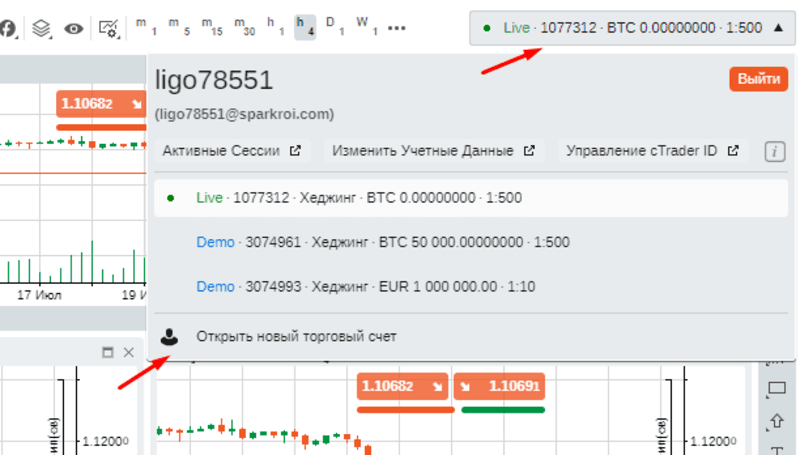Image resolution: width=800 pixels, height=455 pixels.
Task: Click the user icon for new trading account
Action: (169, 337)
